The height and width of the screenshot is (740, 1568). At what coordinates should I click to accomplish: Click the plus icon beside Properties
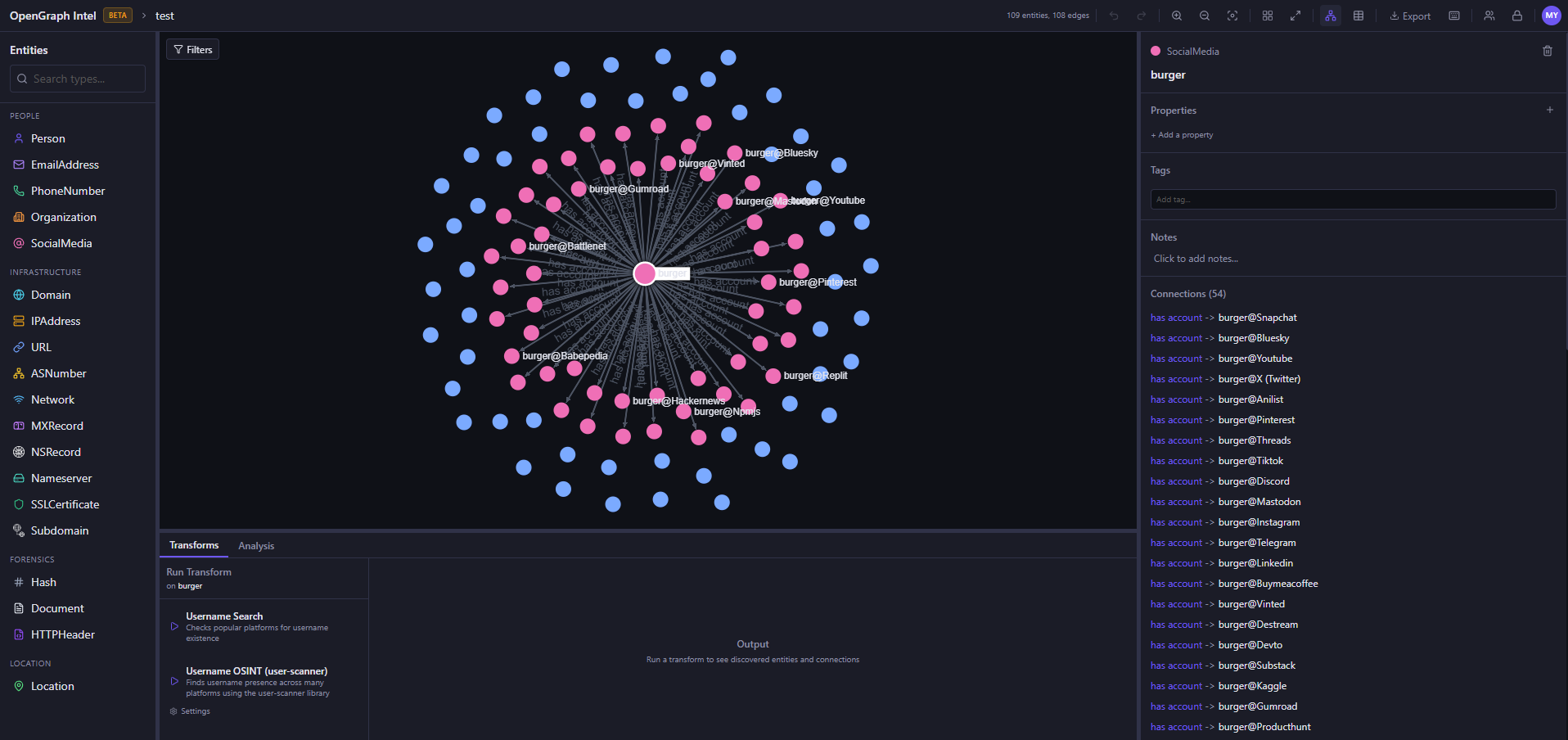coord(1549,110)
